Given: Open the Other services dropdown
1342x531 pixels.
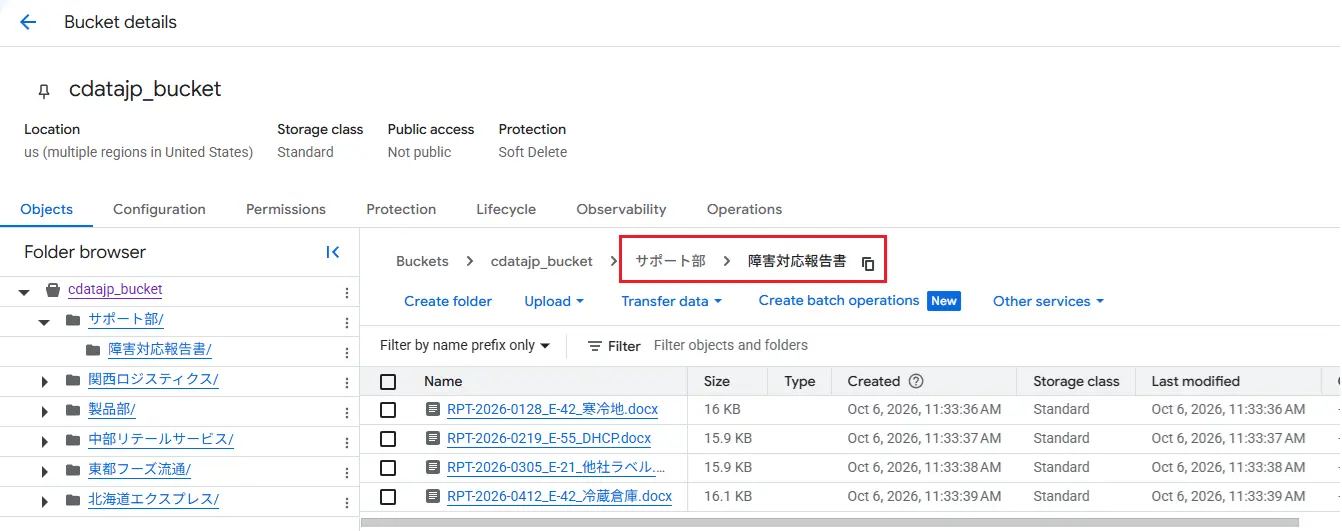Looking at the screenshot, I should (x=1049, y=301).
